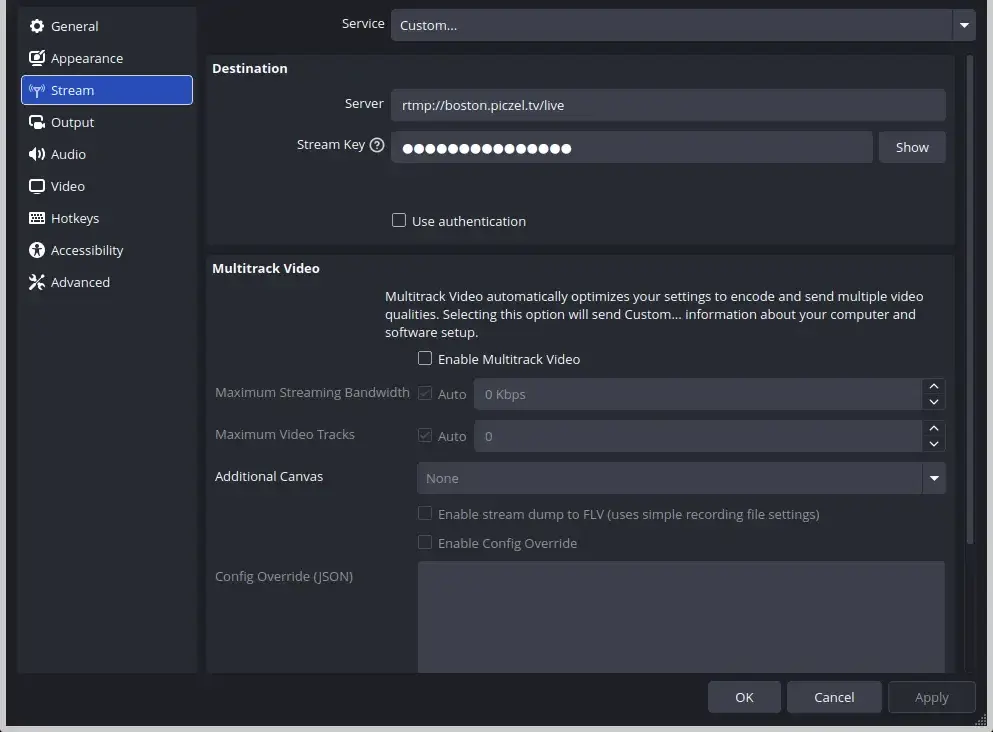Screen dimensions: 993x732
Task: Click the Additional Canvas label
Action: [269, 476]
